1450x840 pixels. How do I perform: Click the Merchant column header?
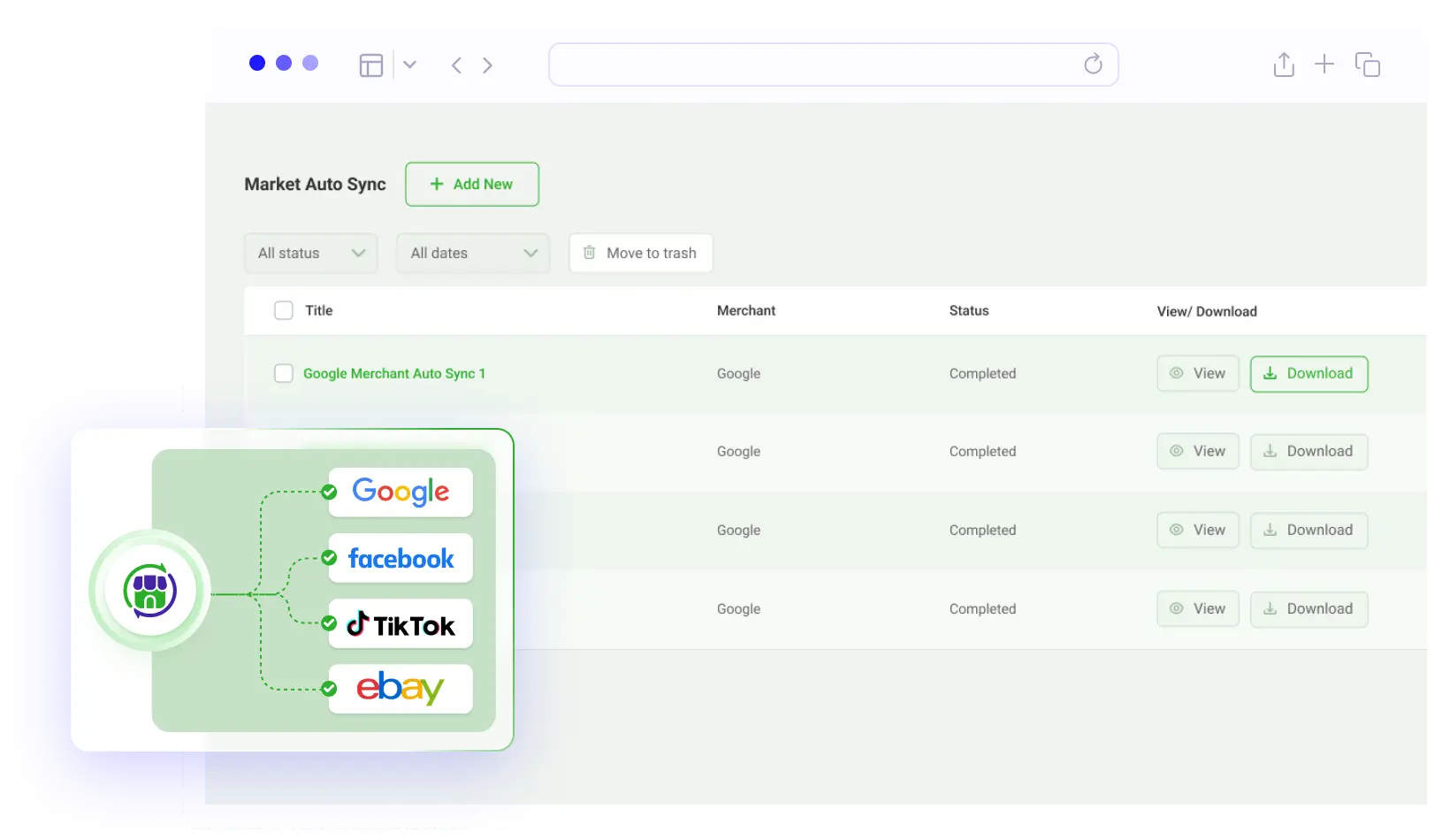tap(746, 310)
